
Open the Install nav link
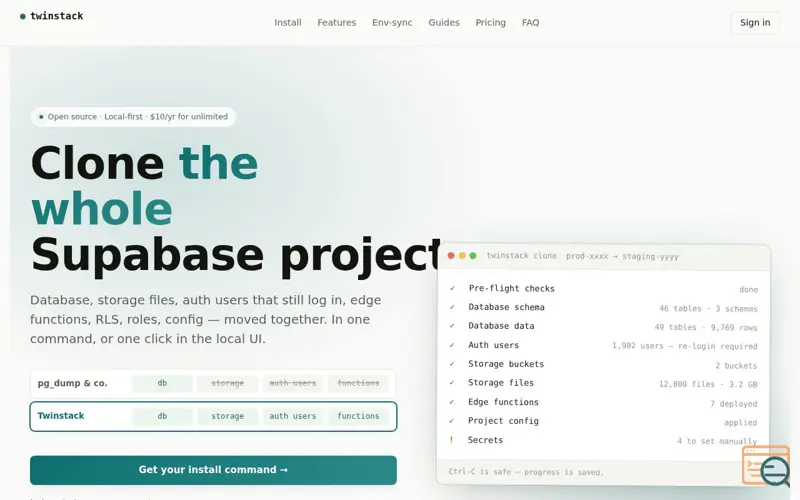tap(288, 22)
